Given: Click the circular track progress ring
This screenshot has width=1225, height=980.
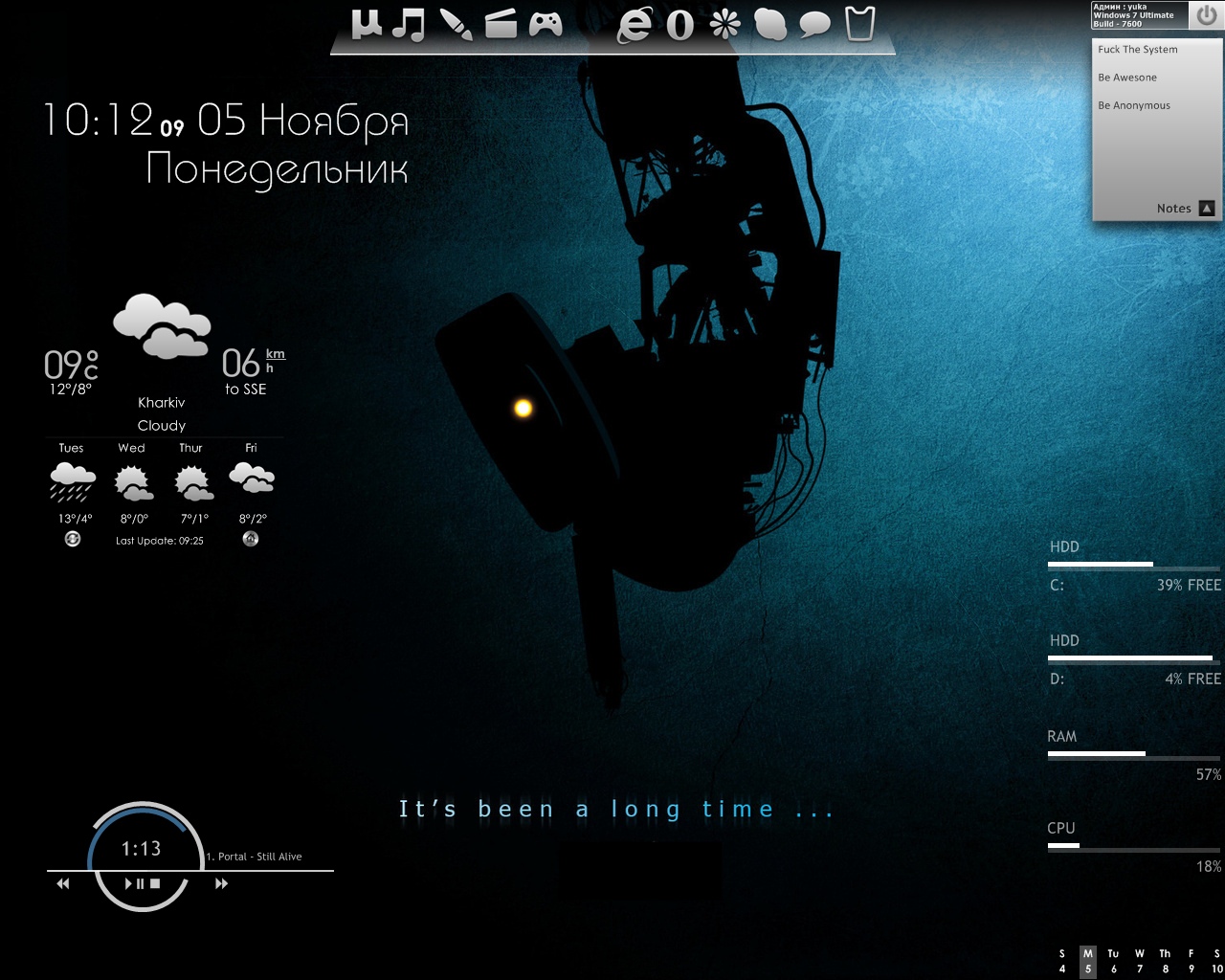Looking at the screenshot, I should [145, 856].
